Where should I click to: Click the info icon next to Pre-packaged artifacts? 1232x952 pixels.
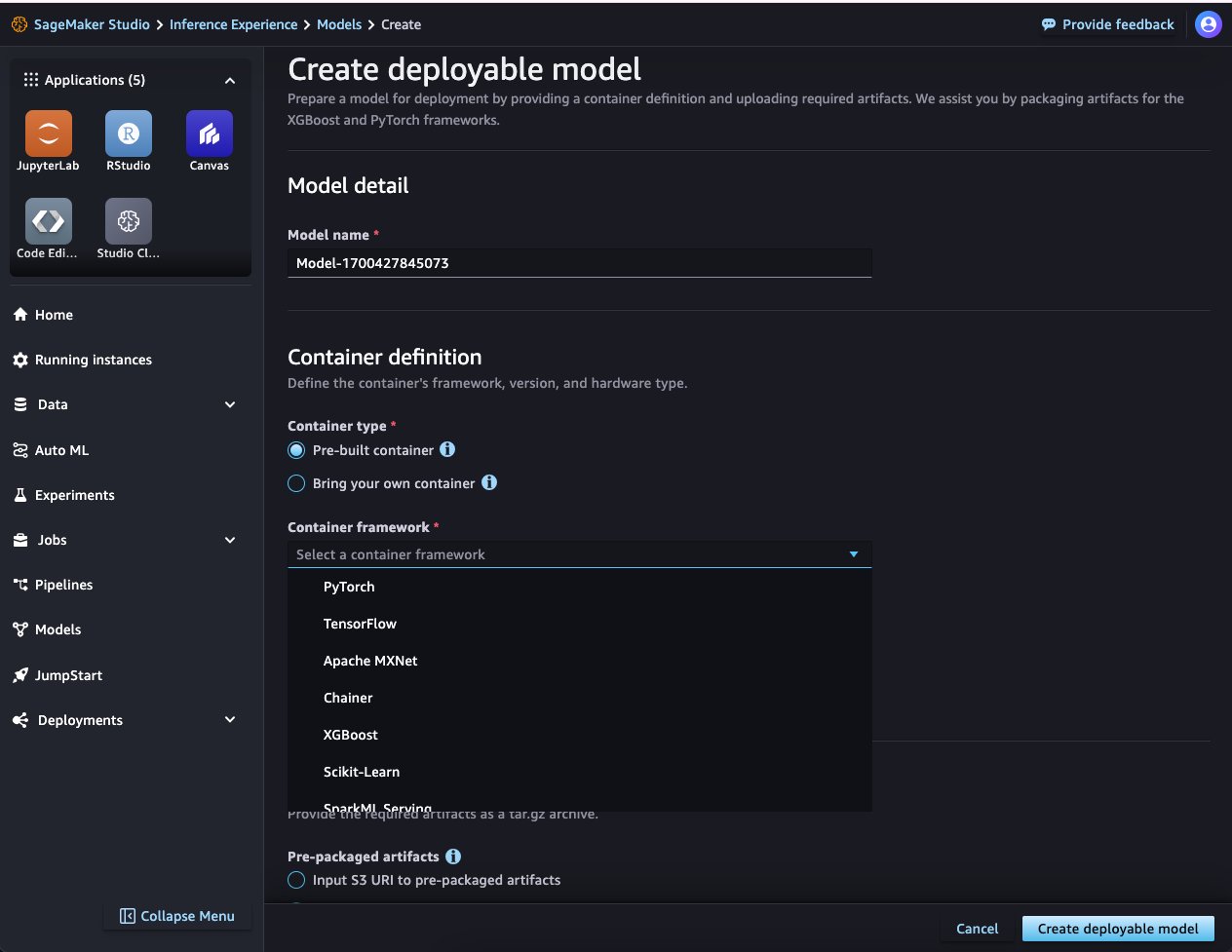453,857
